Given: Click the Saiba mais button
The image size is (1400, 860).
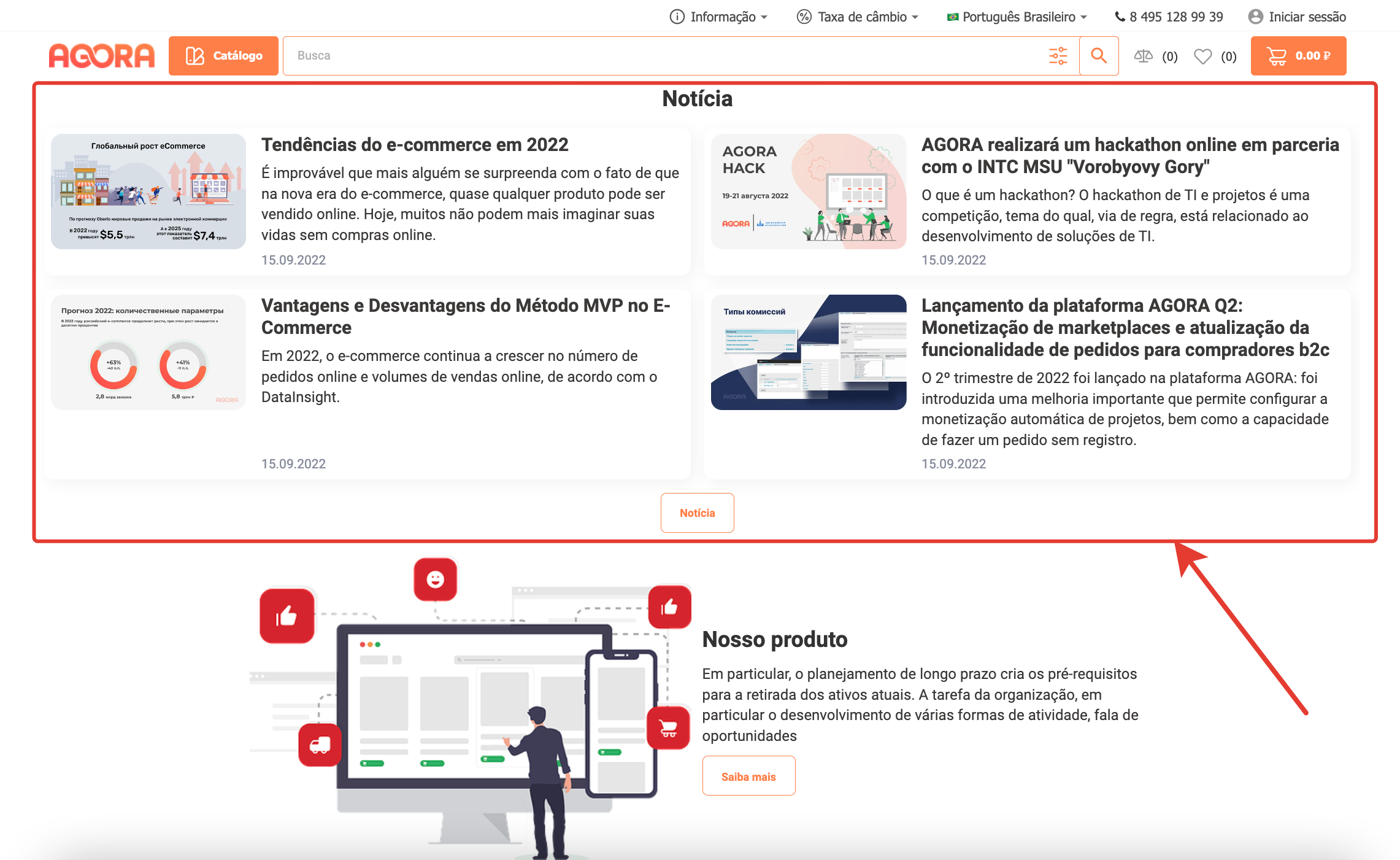Looking at the screenshot, I should coord(748,776).
